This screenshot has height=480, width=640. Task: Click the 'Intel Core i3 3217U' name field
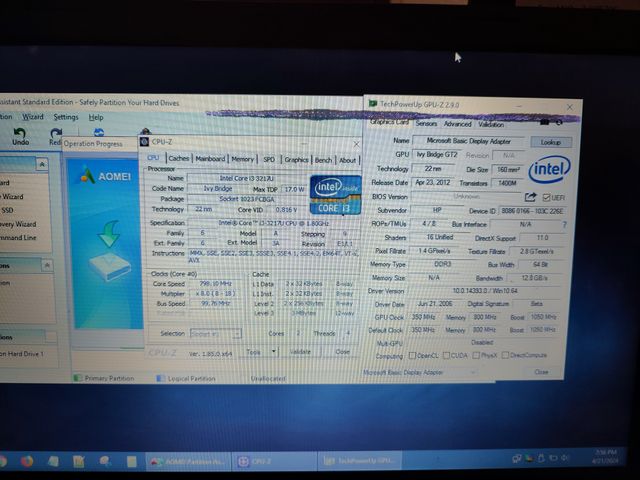tap(247, 178)
